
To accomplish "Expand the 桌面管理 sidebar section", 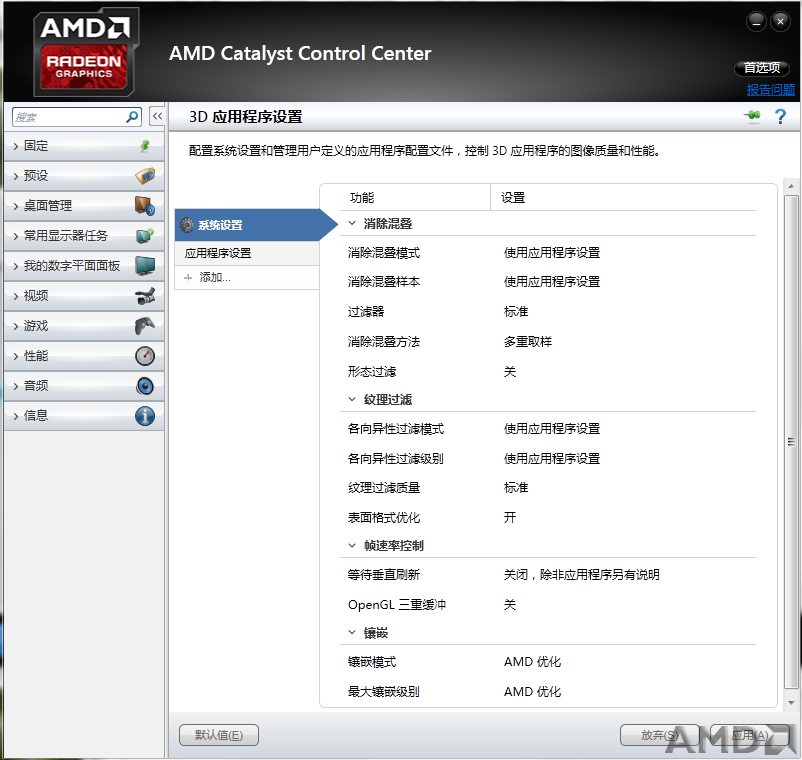I will [x=84, y=206].
